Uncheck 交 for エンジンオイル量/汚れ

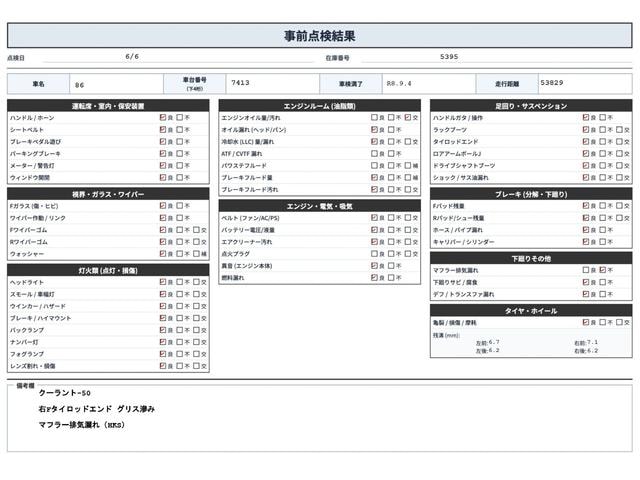[408, 118]
